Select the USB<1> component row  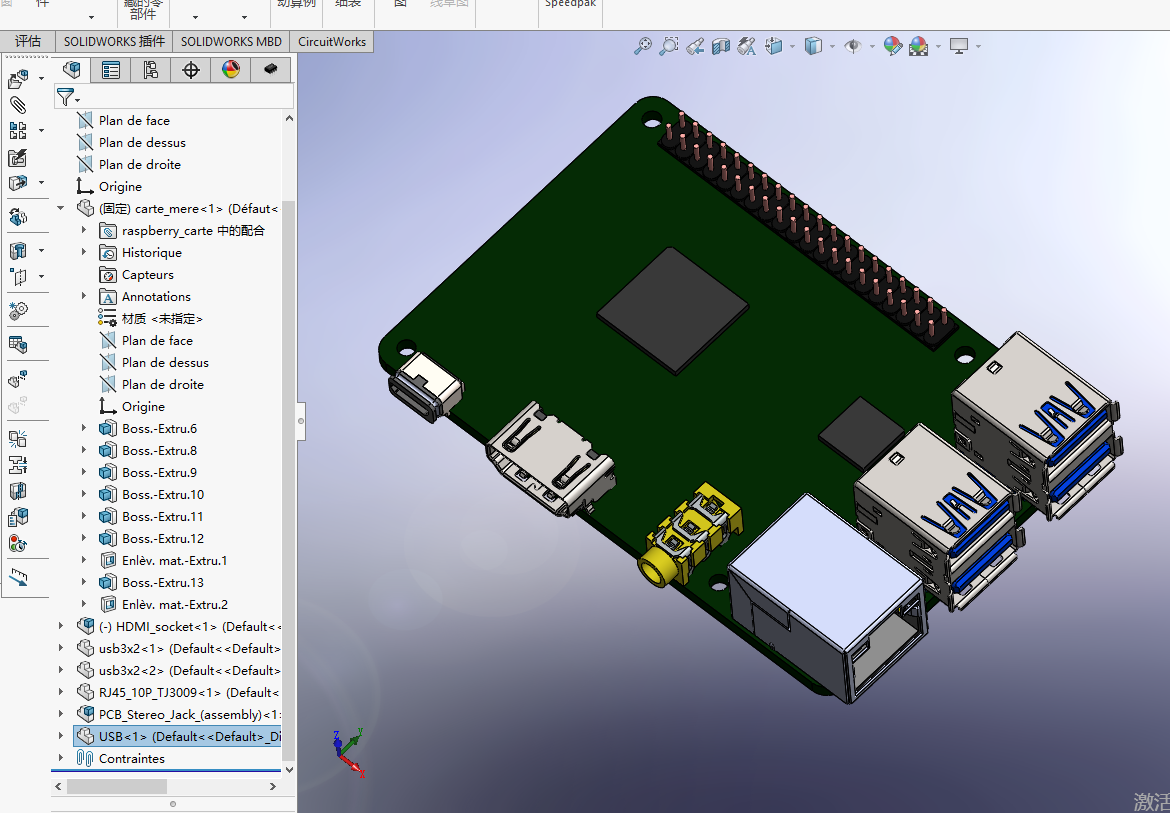point(178,737)
